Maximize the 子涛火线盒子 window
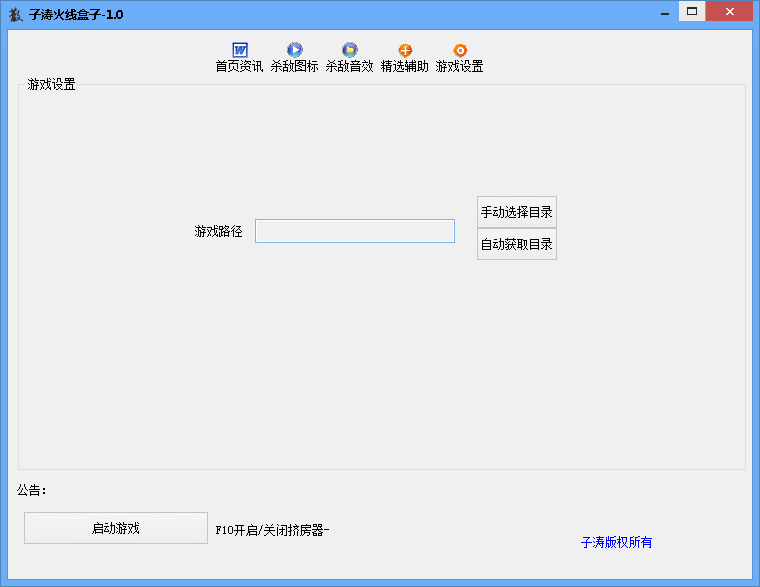This screenshot has width=760, height=587. point(691,12)
